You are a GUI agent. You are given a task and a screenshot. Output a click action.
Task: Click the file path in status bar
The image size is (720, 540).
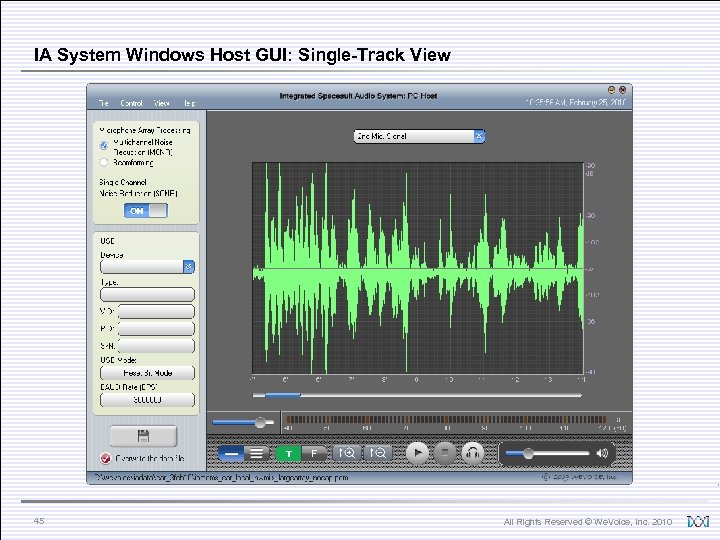221,478
